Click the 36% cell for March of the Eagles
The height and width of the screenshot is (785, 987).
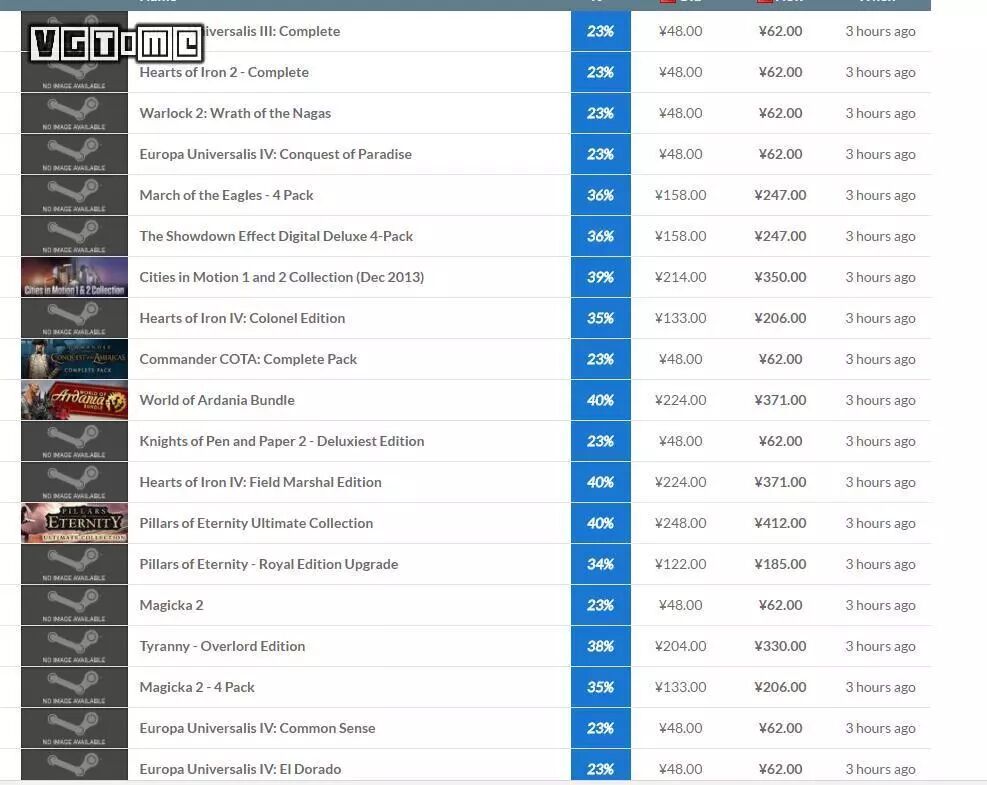point(601,195)
